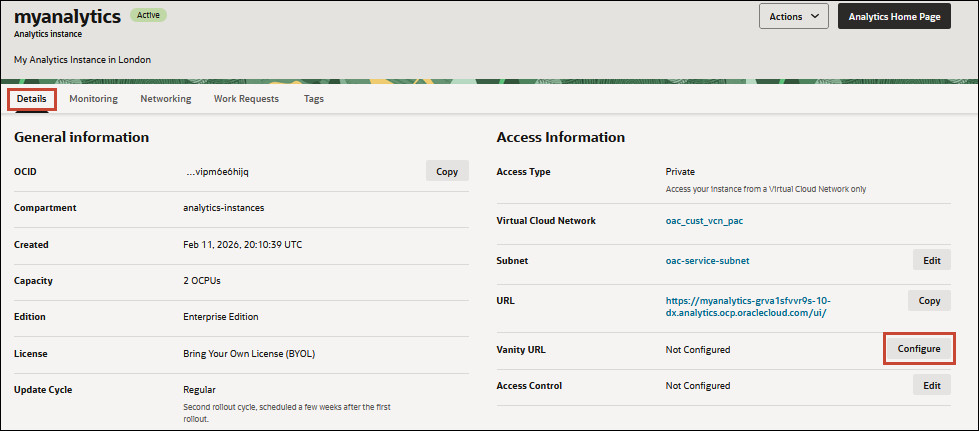Viewport: 979px width, 431px height.
Task: Open the Actions dropdown menu
Action: click(x=794, y=16)
